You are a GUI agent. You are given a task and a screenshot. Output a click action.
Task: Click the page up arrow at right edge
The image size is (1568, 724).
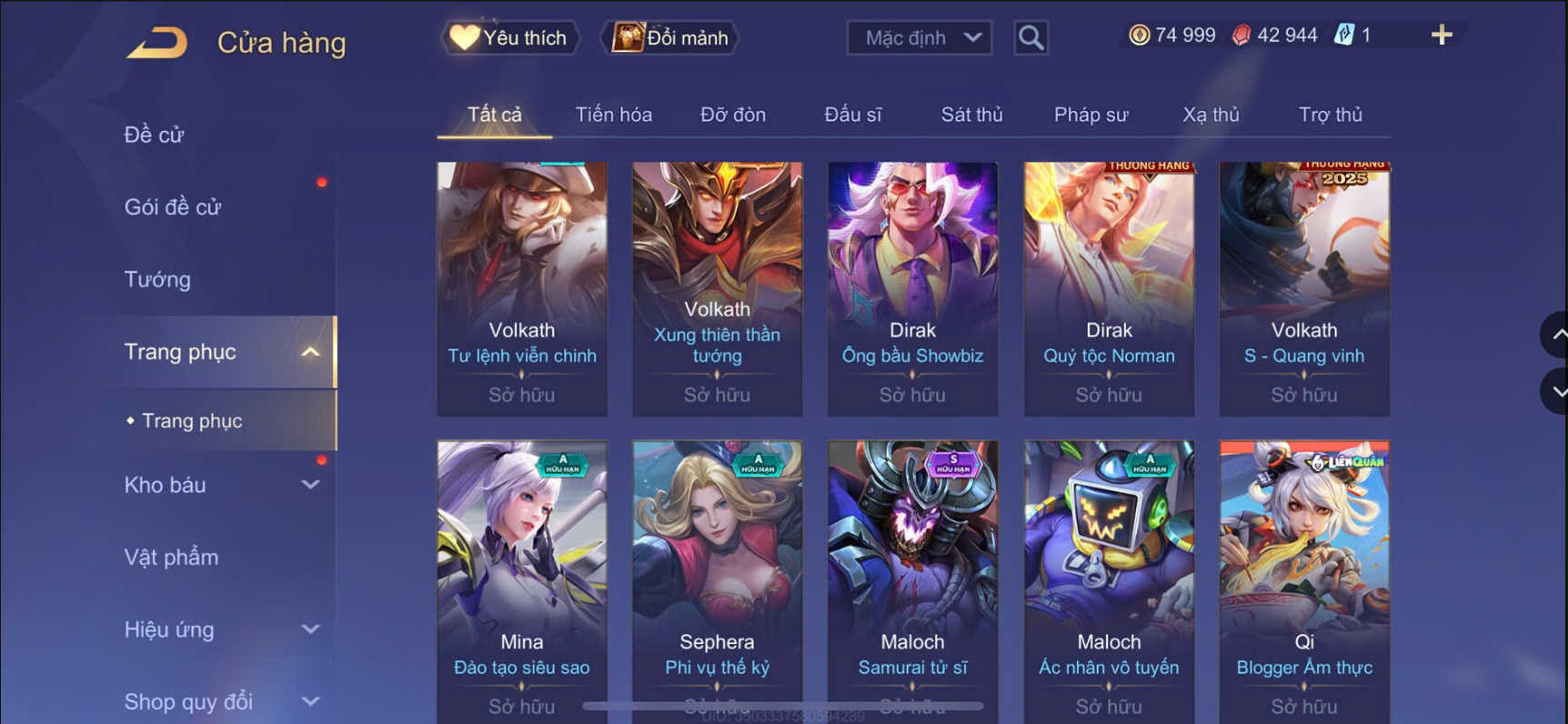1555,335
